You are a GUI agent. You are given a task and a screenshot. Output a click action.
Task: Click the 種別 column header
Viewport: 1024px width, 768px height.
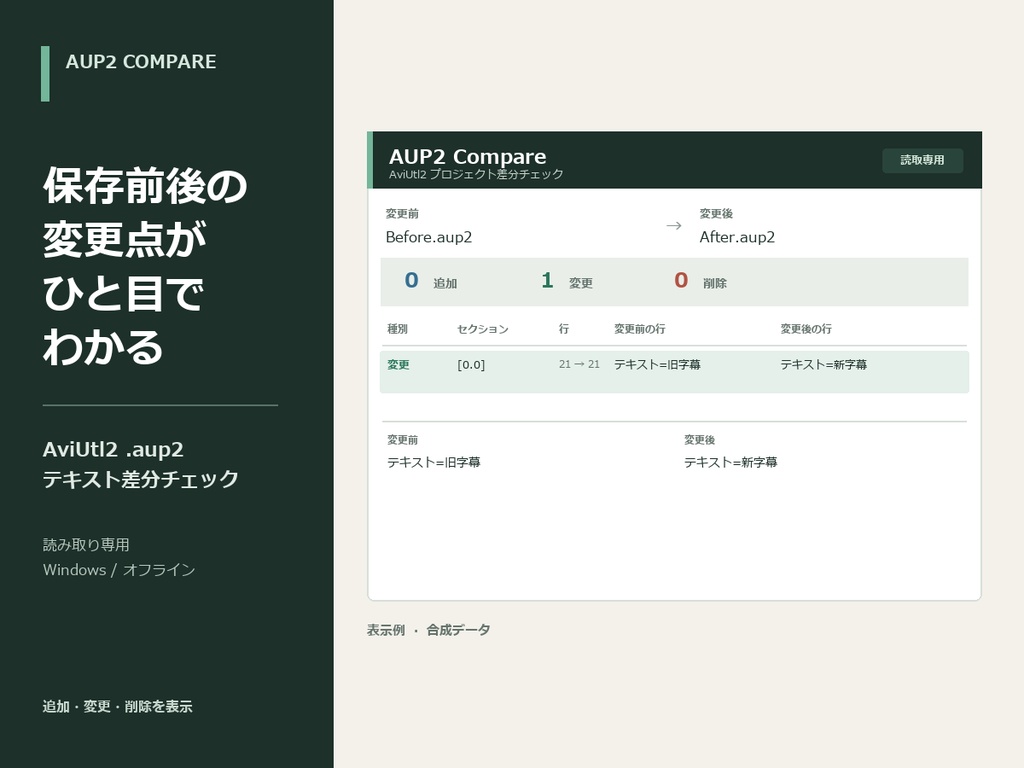pyautogui.click(x=397, y=329)
